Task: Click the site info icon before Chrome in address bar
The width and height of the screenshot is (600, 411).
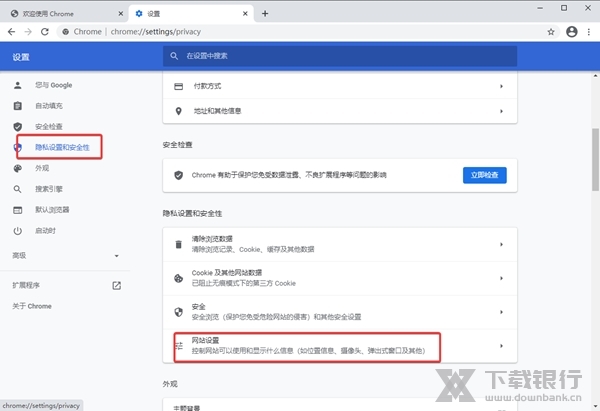Action: 66,32
